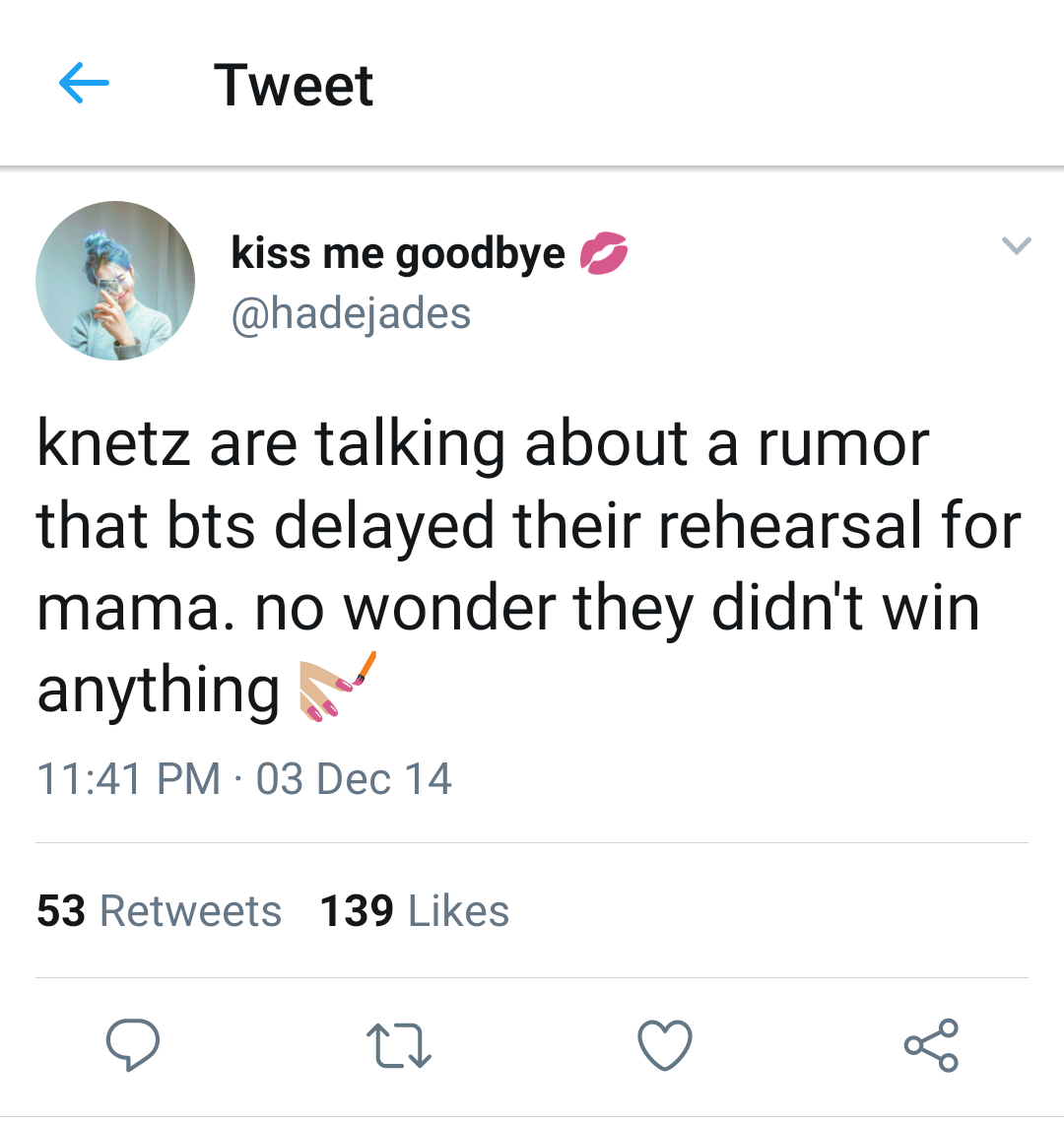Viewport: 1064px width, 1123px height.
Task: Open the 'kiss me goodbye' display name
Action: (x=398, y=253)
